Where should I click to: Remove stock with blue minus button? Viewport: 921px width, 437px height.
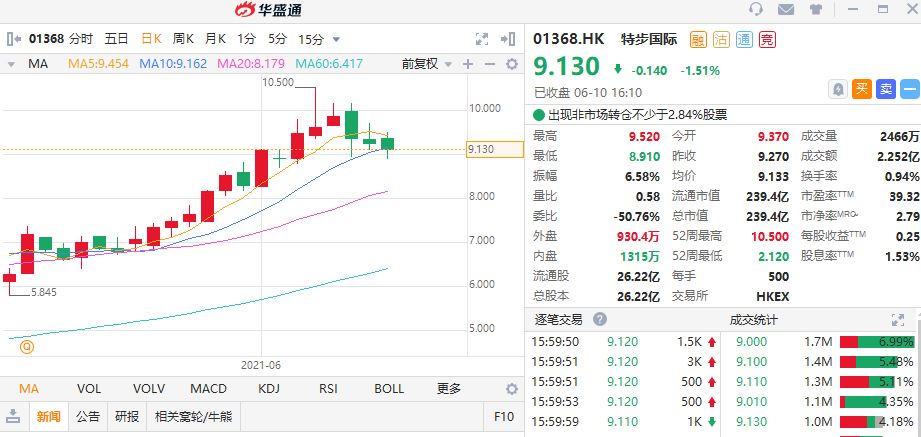910,89
